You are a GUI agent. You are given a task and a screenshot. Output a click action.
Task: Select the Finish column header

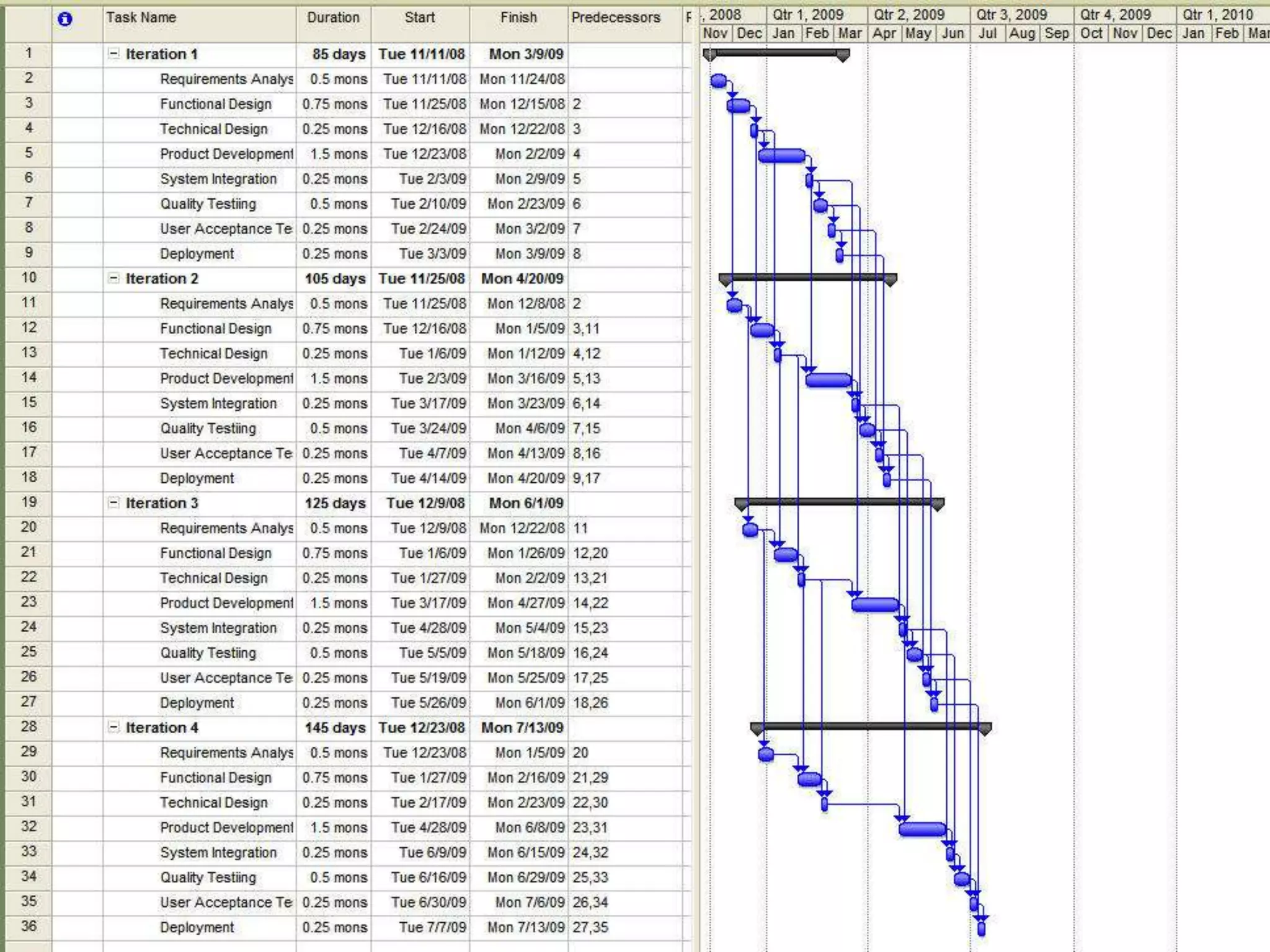(x=518, y=18)
